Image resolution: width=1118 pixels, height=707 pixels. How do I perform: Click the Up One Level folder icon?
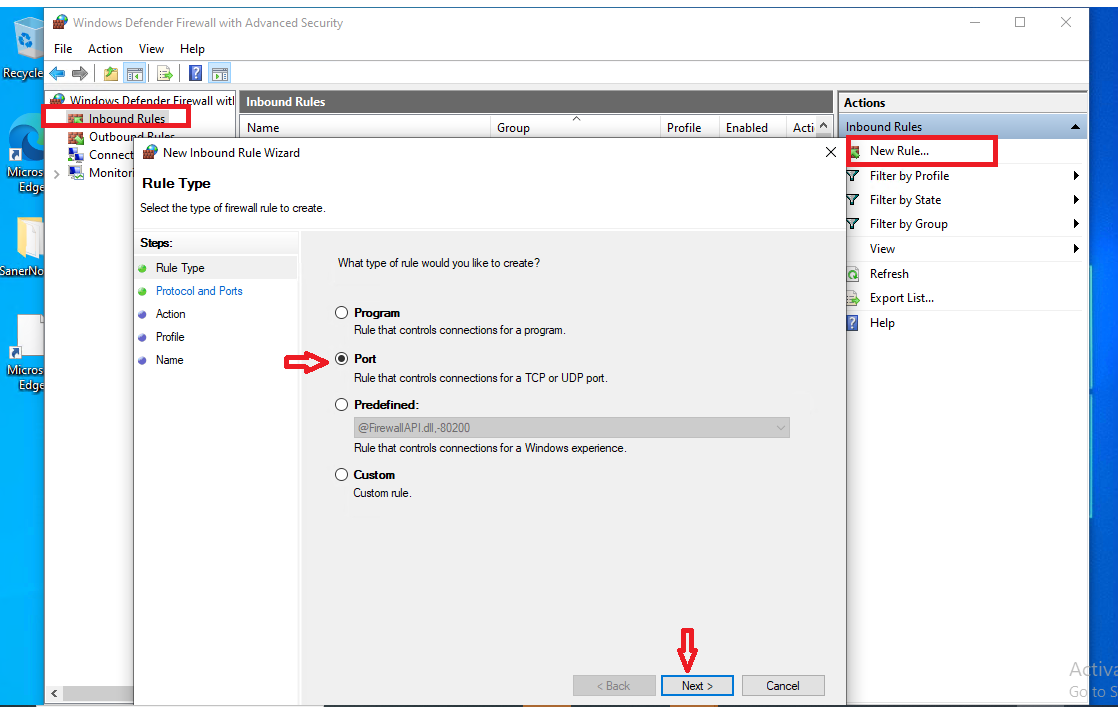[111, 73]
